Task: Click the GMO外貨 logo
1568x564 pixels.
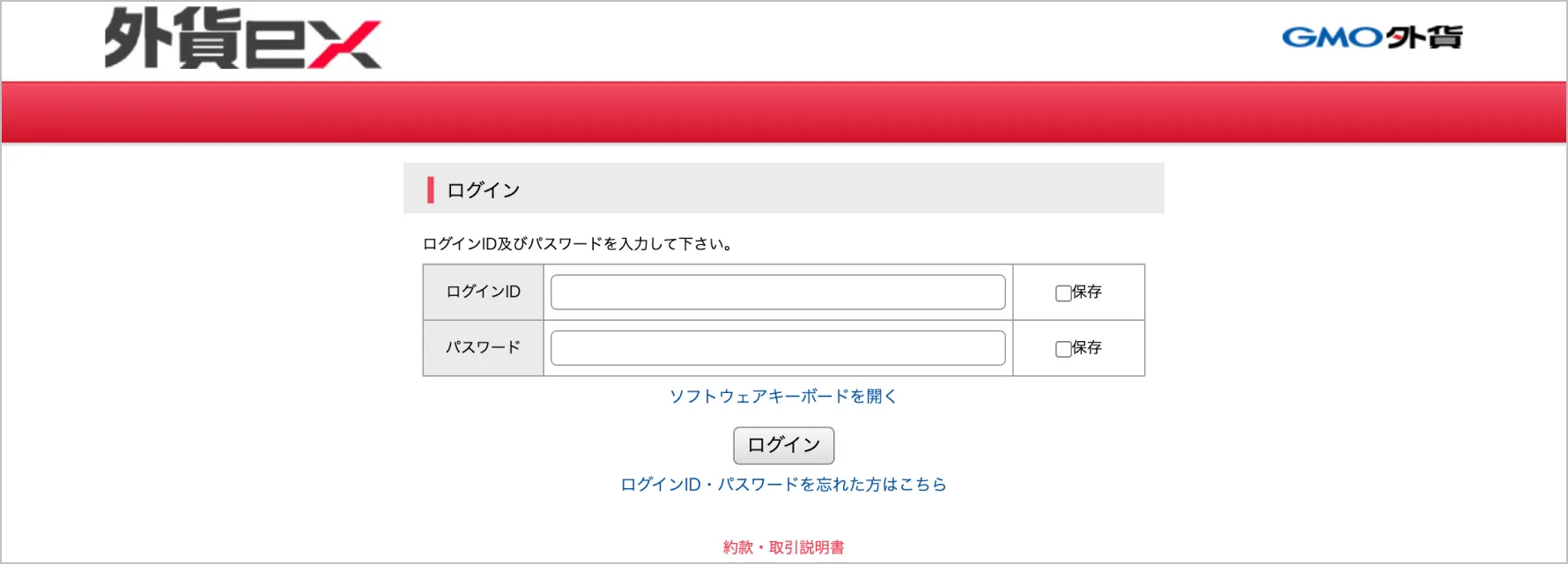Action: click(1372, 37)
